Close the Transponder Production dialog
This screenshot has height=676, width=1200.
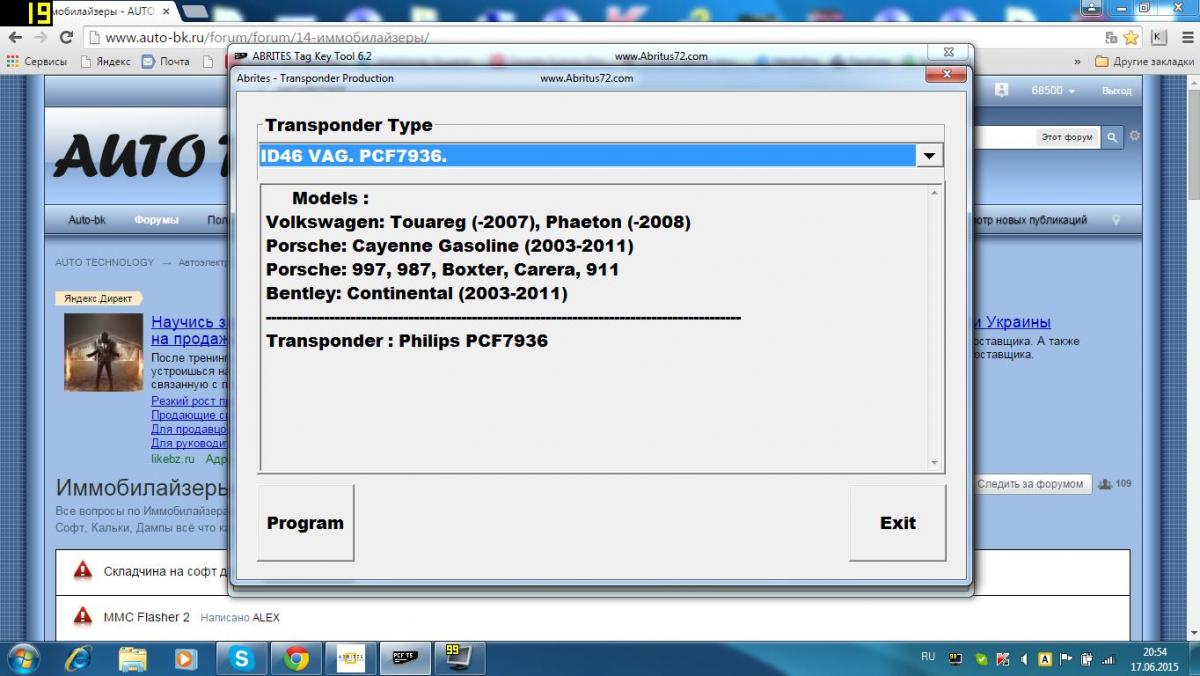click(x=945, y=75)
